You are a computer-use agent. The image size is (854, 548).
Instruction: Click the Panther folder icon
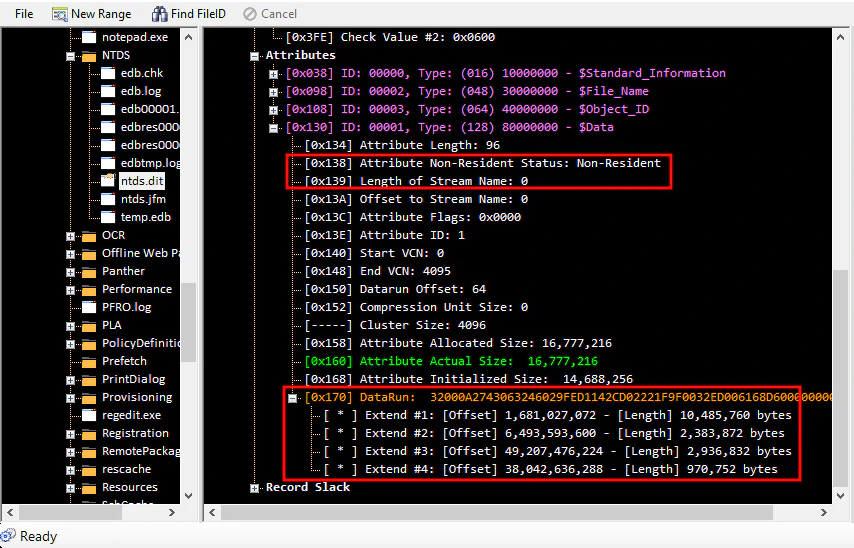pos(89,271)
